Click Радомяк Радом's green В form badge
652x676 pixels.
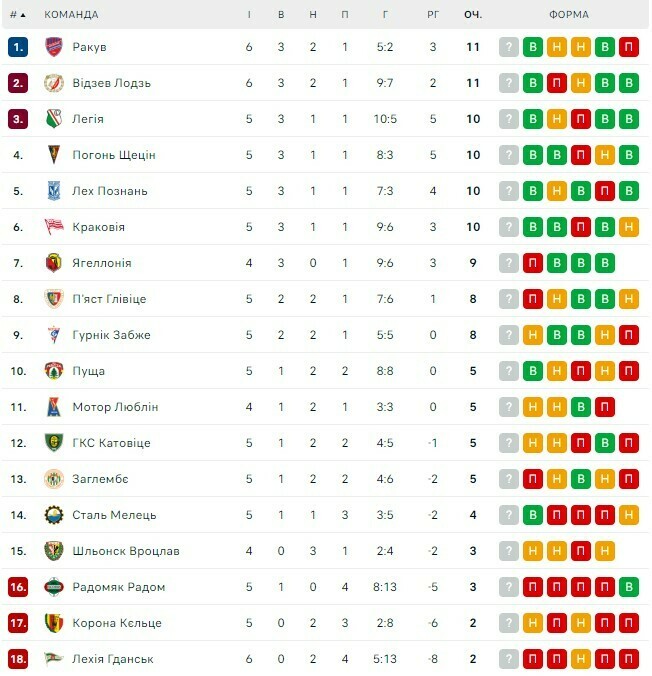point(629,587)
